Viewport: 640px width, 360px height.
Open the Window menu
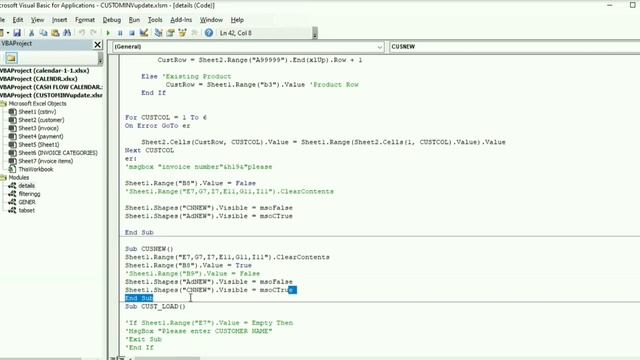point(211,20)
